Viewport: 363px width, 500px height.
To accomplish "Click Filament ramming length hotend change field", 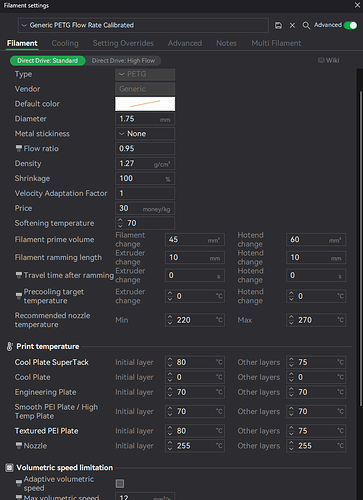I will point(316,258).
